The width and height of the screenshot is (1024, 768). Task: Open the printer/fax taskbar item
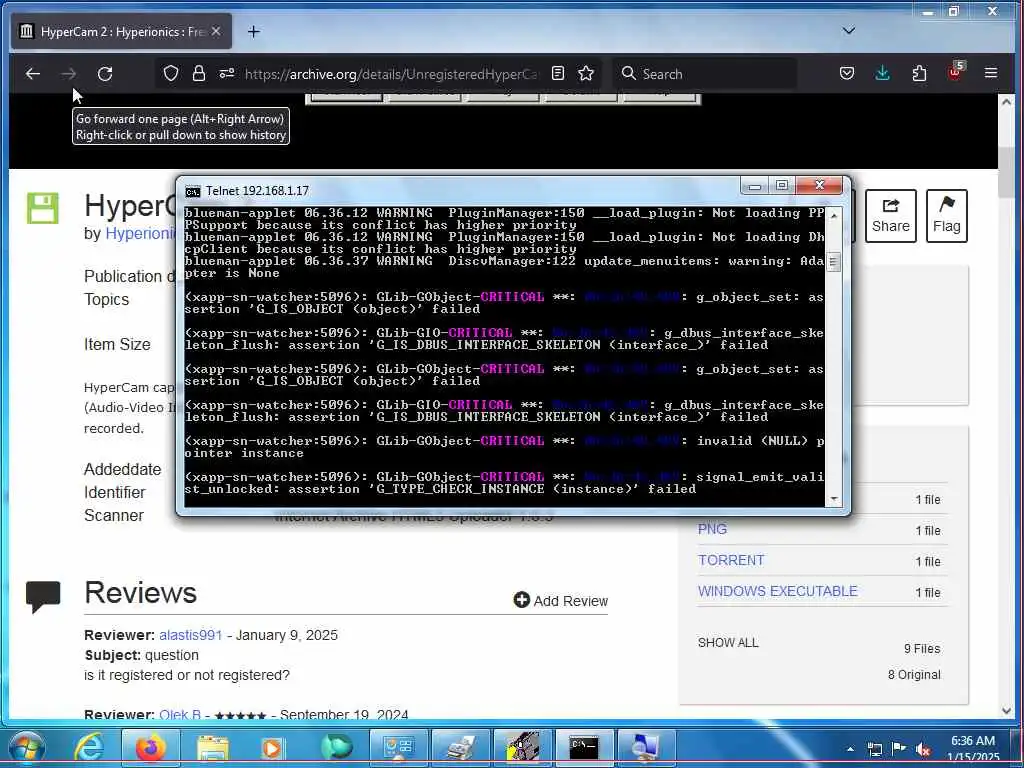pos(460,748)
